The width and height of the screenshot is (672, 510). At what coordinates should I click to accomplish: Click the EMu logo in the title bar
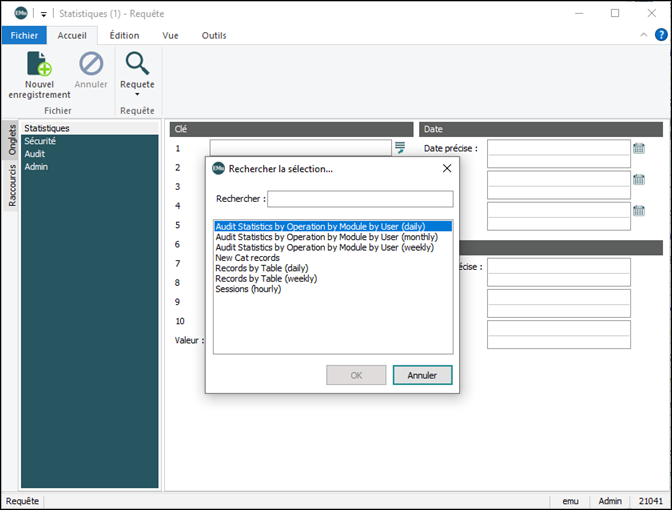[20, 13]
